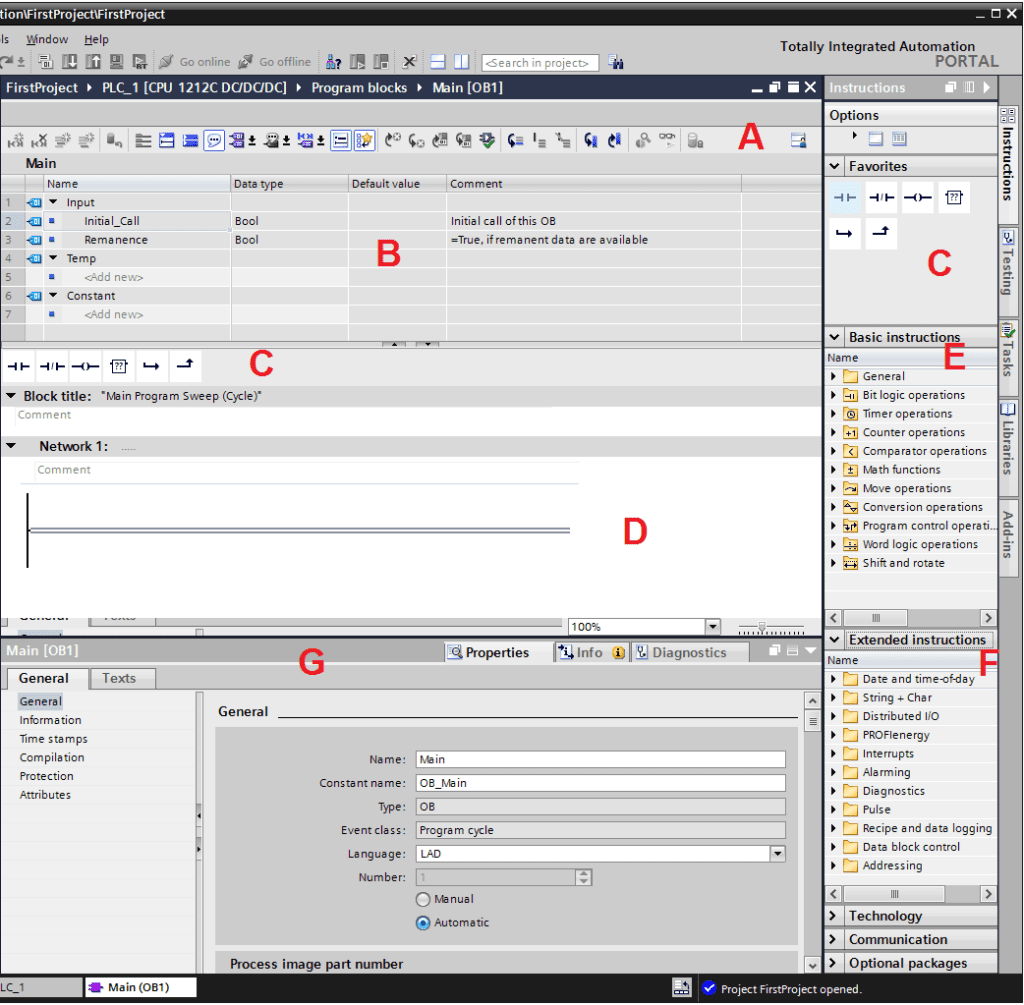Select the empty box icon in editor favorites bar
This screenshot has width=1024, height=1005.
tap(119, 366)
